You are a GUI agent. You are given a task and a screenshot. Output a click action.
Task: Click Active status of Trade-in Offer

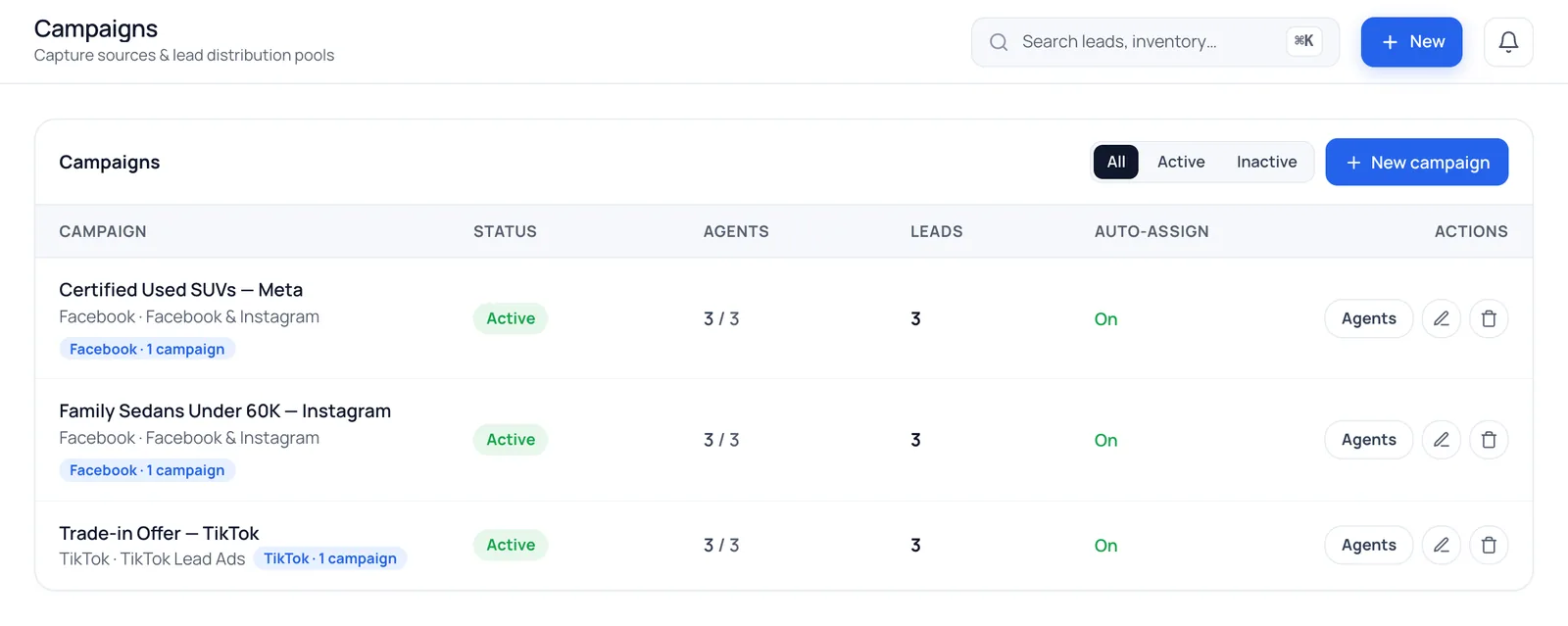point(511,545)
